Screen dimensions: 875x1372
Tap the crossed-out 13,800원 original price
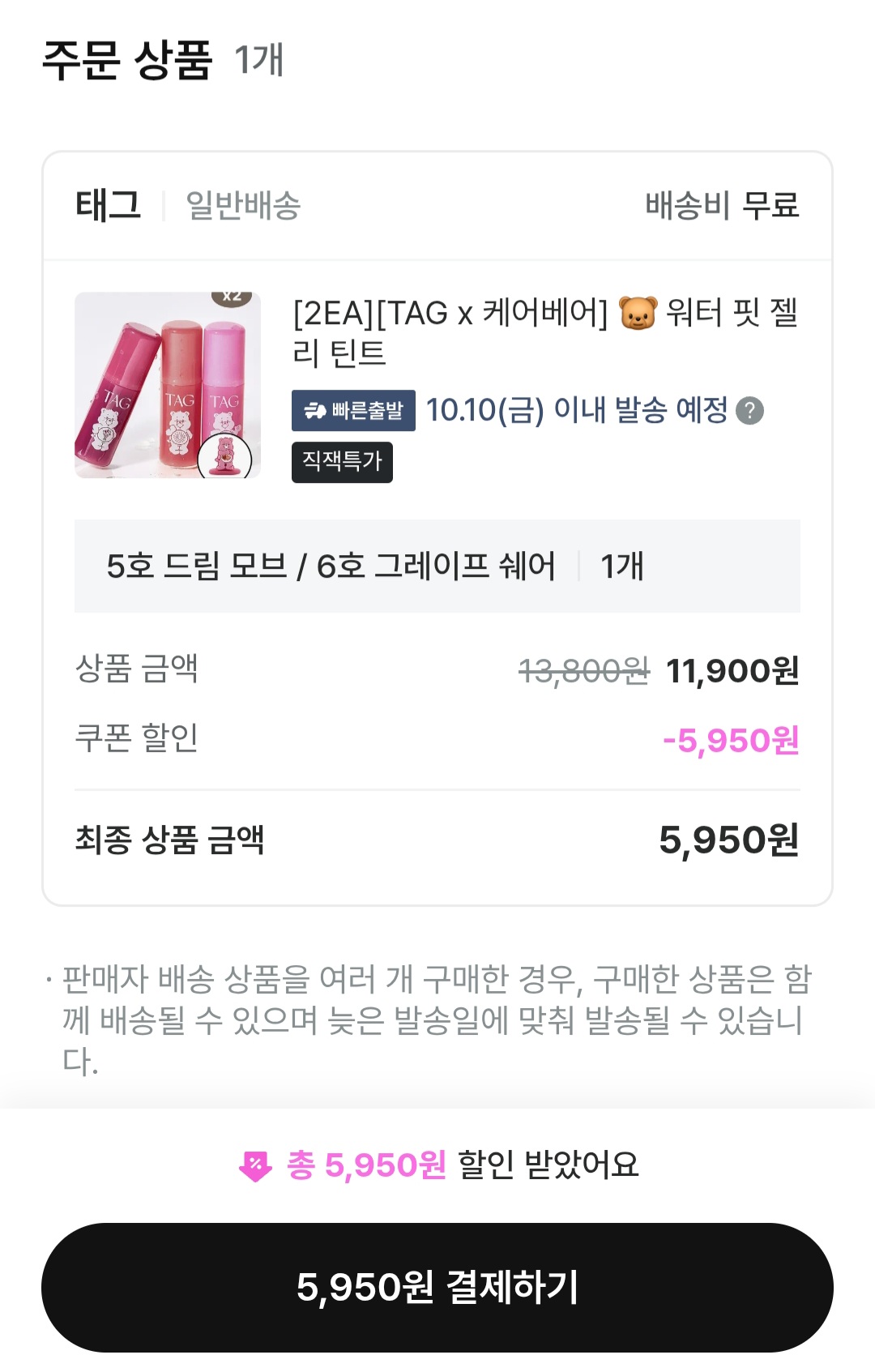click(583, 671)
